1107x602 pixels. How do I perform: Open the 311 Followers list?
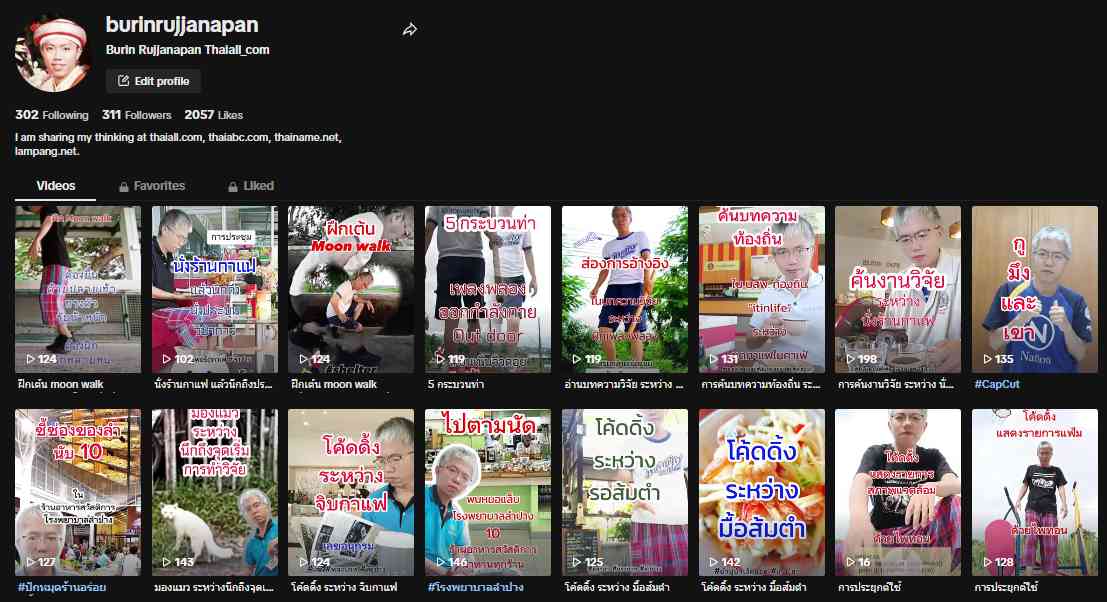click(136, 115)
